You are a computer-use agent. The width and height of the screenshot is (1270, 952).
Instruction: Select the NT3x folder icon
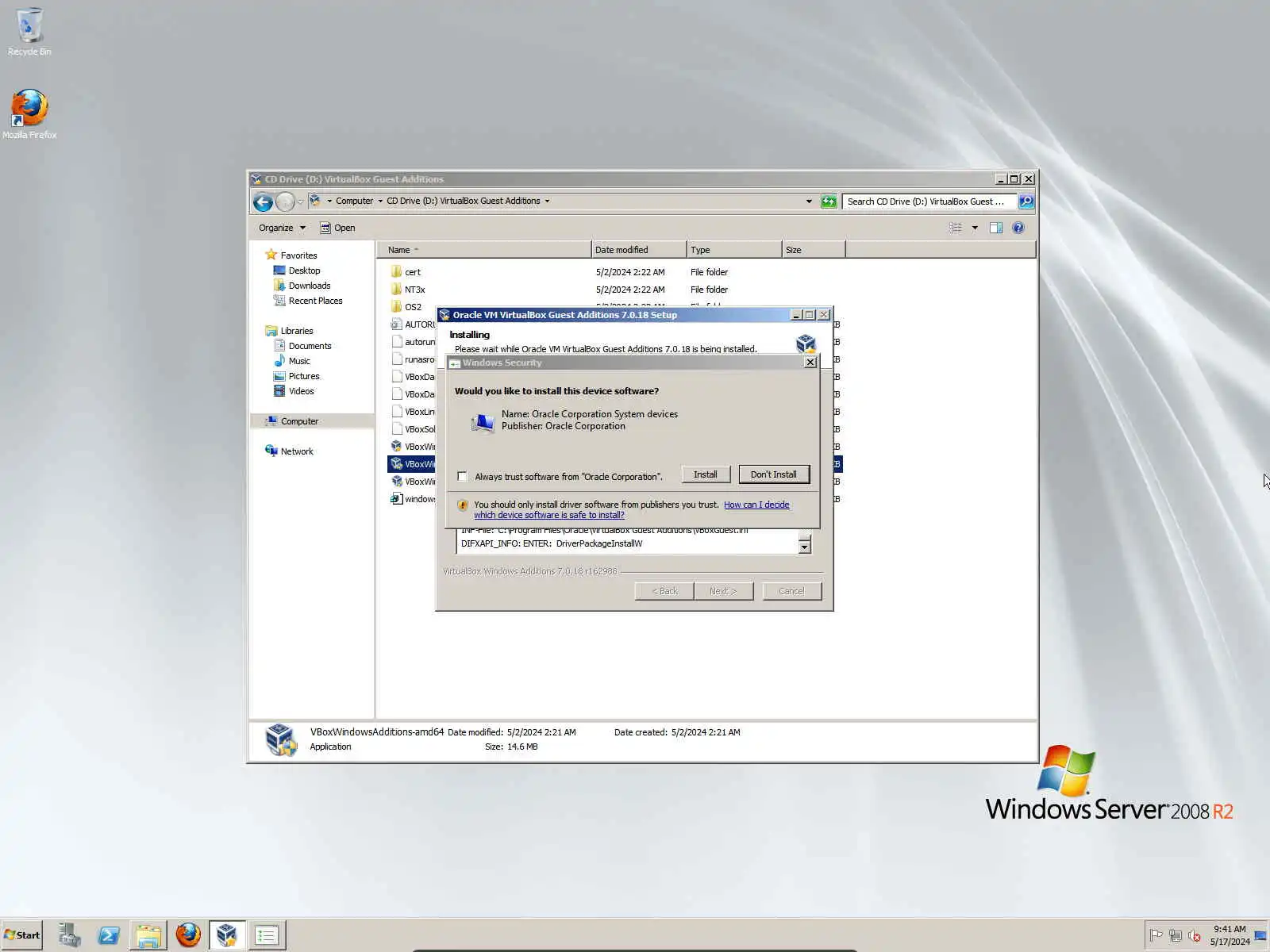pyautogui.click(x=396, y=289)
